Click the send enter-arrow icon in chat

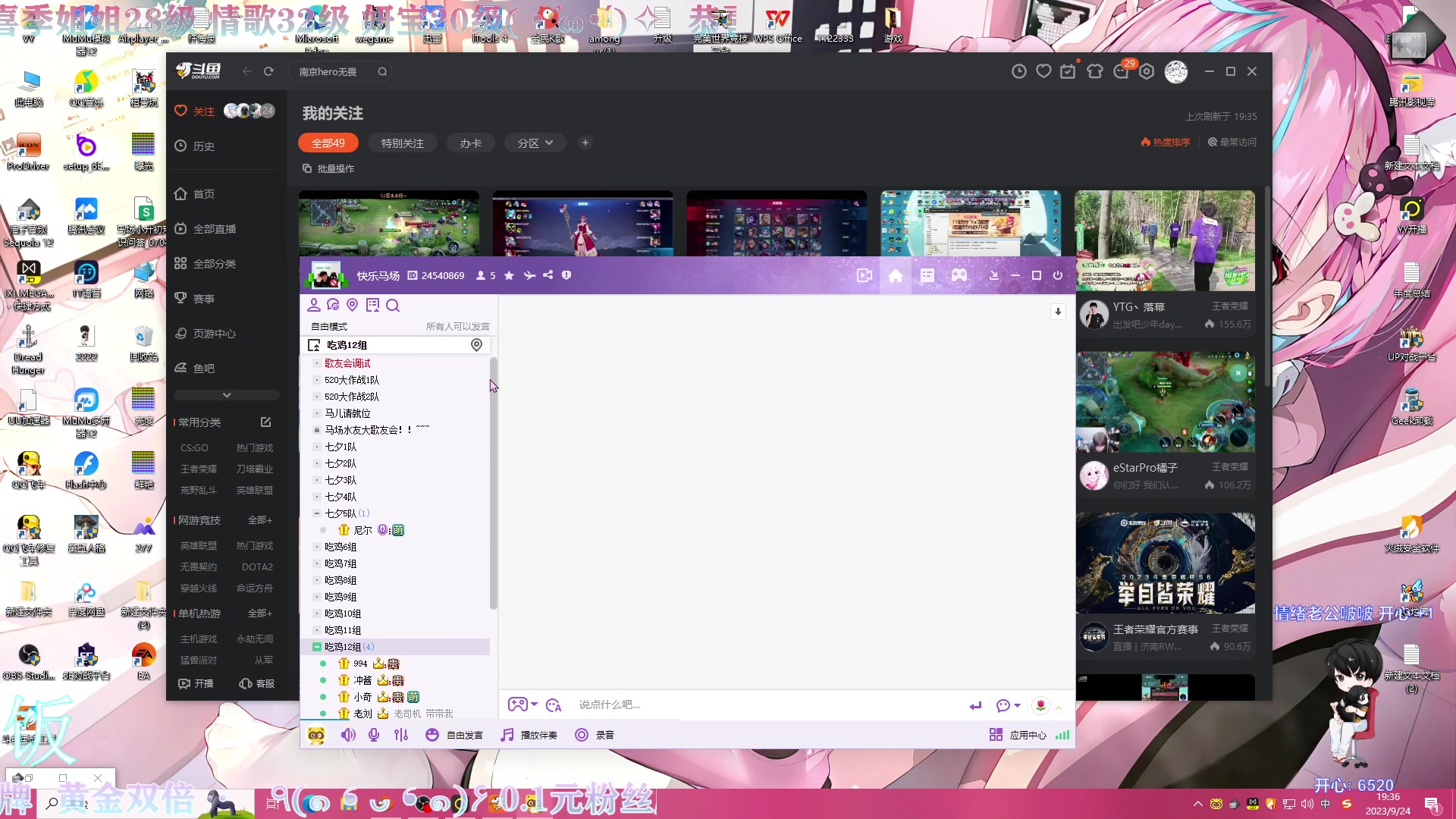pyautogui.click(x=975, y=706)
